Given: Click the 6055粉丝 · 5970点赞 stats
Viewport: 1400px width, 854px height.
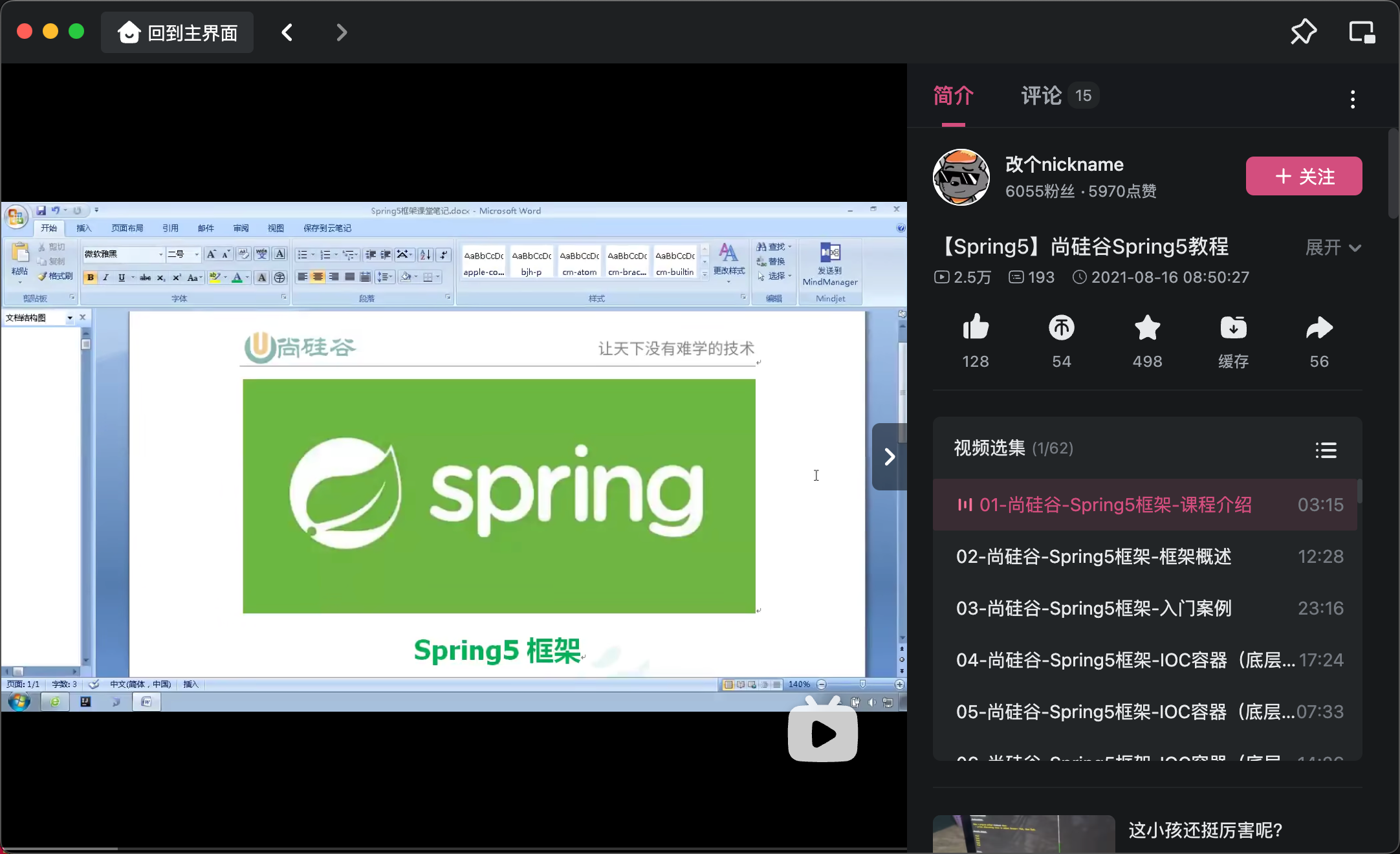Looking at the screenshot, I should coord(1080,191).
